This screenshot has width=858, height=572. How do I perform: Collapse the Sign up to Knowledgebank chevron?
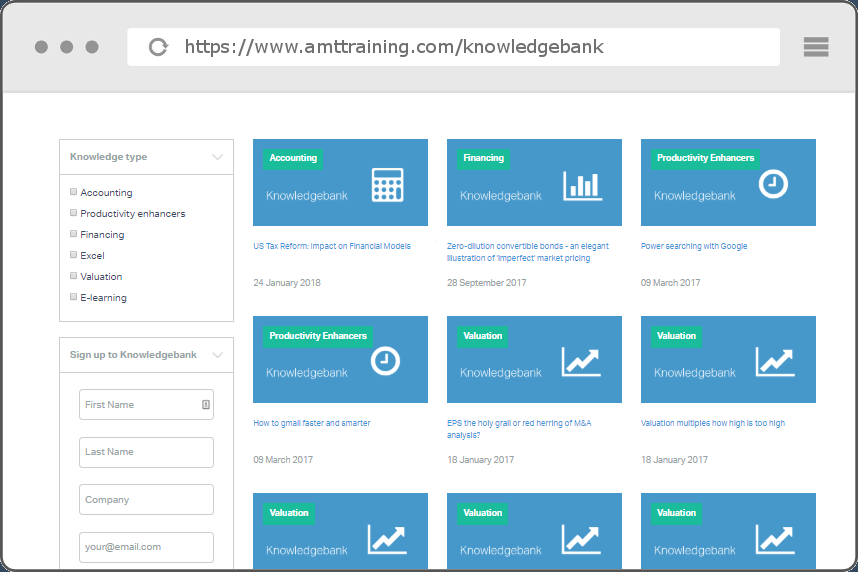pyautogui.click(x=217, y=355)
